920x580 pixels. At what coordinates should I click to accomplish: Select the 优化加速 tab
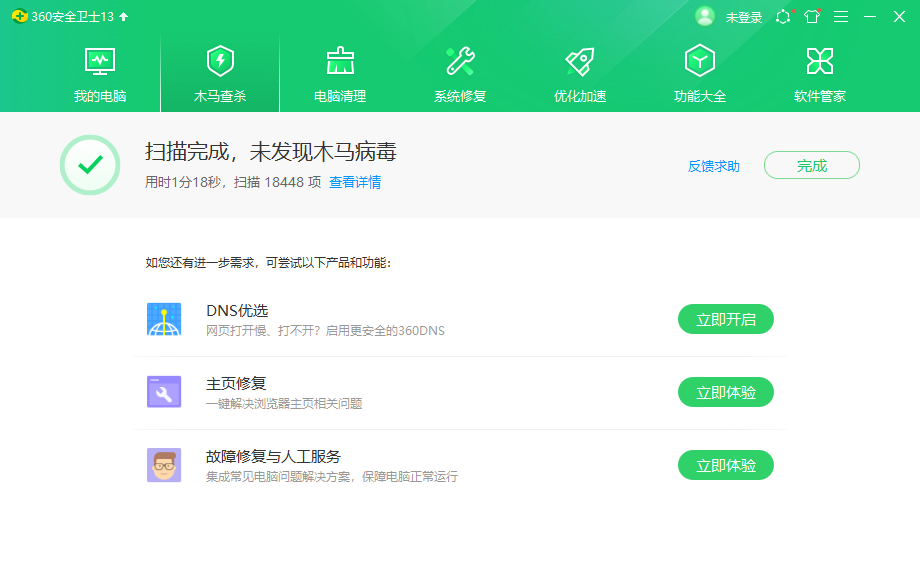click(580, 74)
